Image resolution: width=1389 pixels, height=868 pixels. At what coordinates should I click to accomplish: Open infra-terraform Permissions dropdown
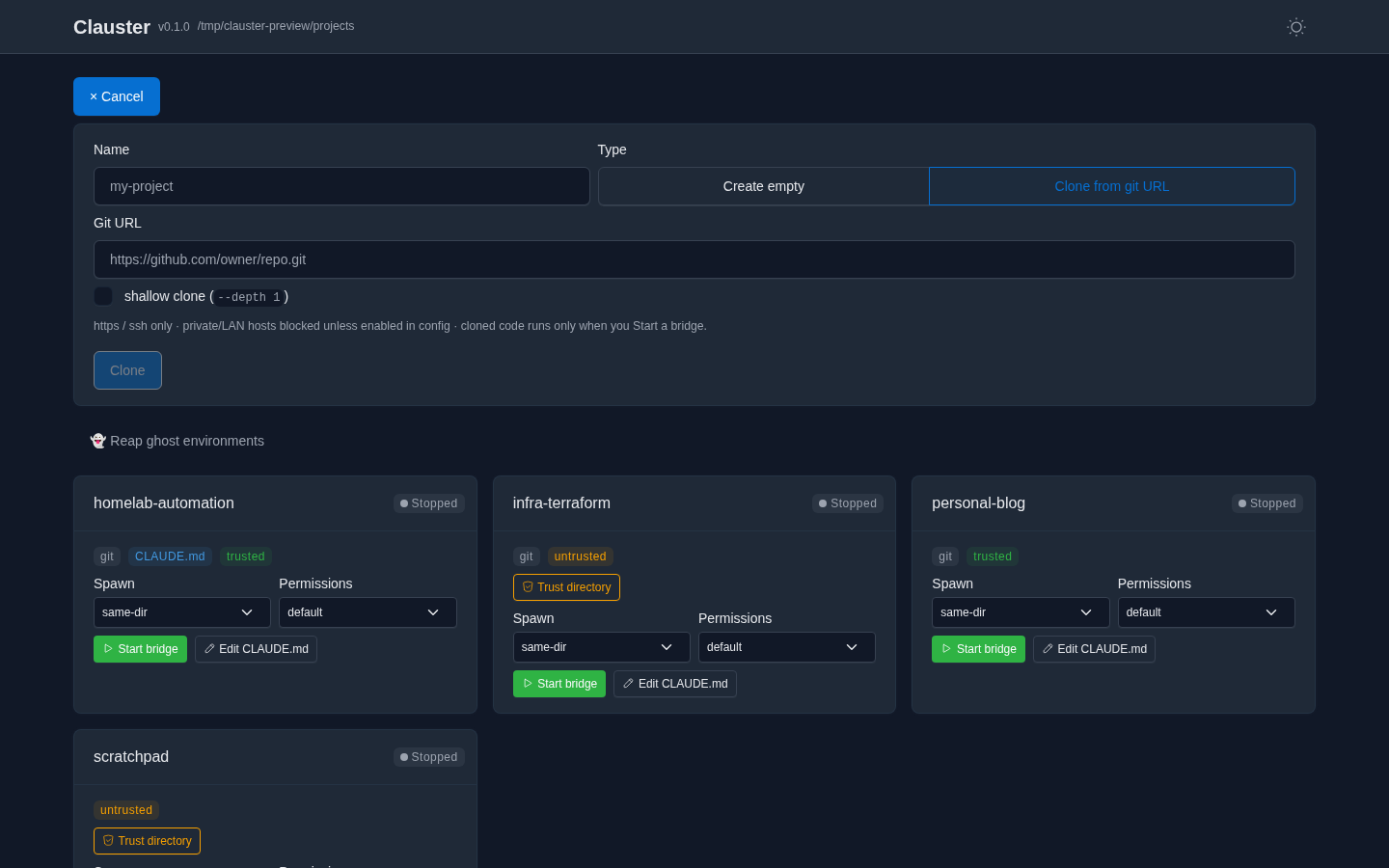(x=787, y=647)
